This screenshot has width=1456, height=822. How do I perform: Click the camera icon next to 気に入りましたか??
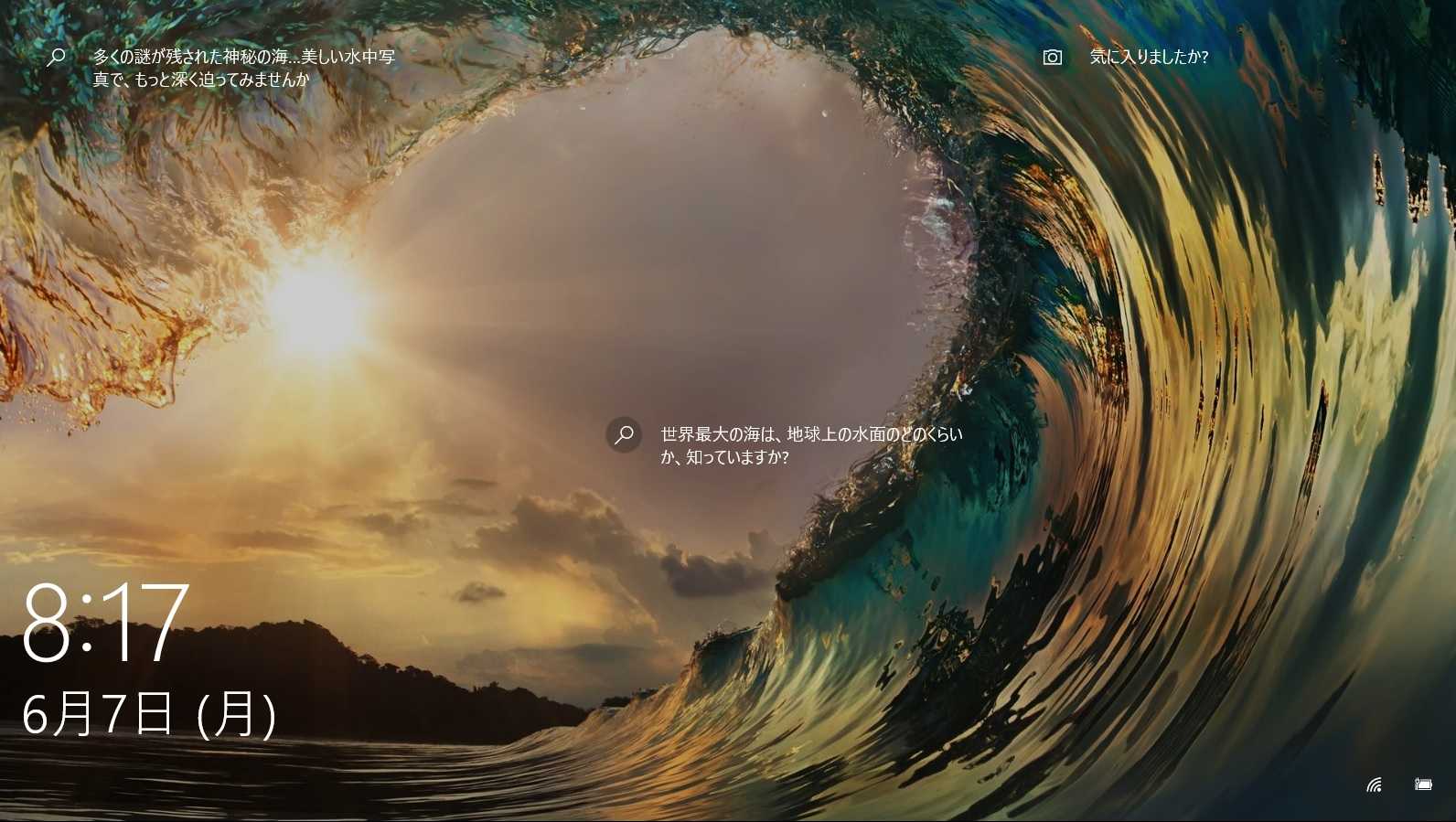[x=1053, y=57]
